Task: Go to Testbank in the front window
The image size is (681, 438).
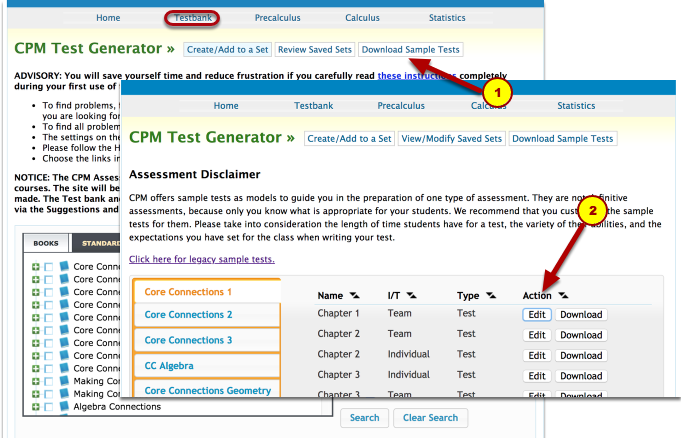Action: 314,106
